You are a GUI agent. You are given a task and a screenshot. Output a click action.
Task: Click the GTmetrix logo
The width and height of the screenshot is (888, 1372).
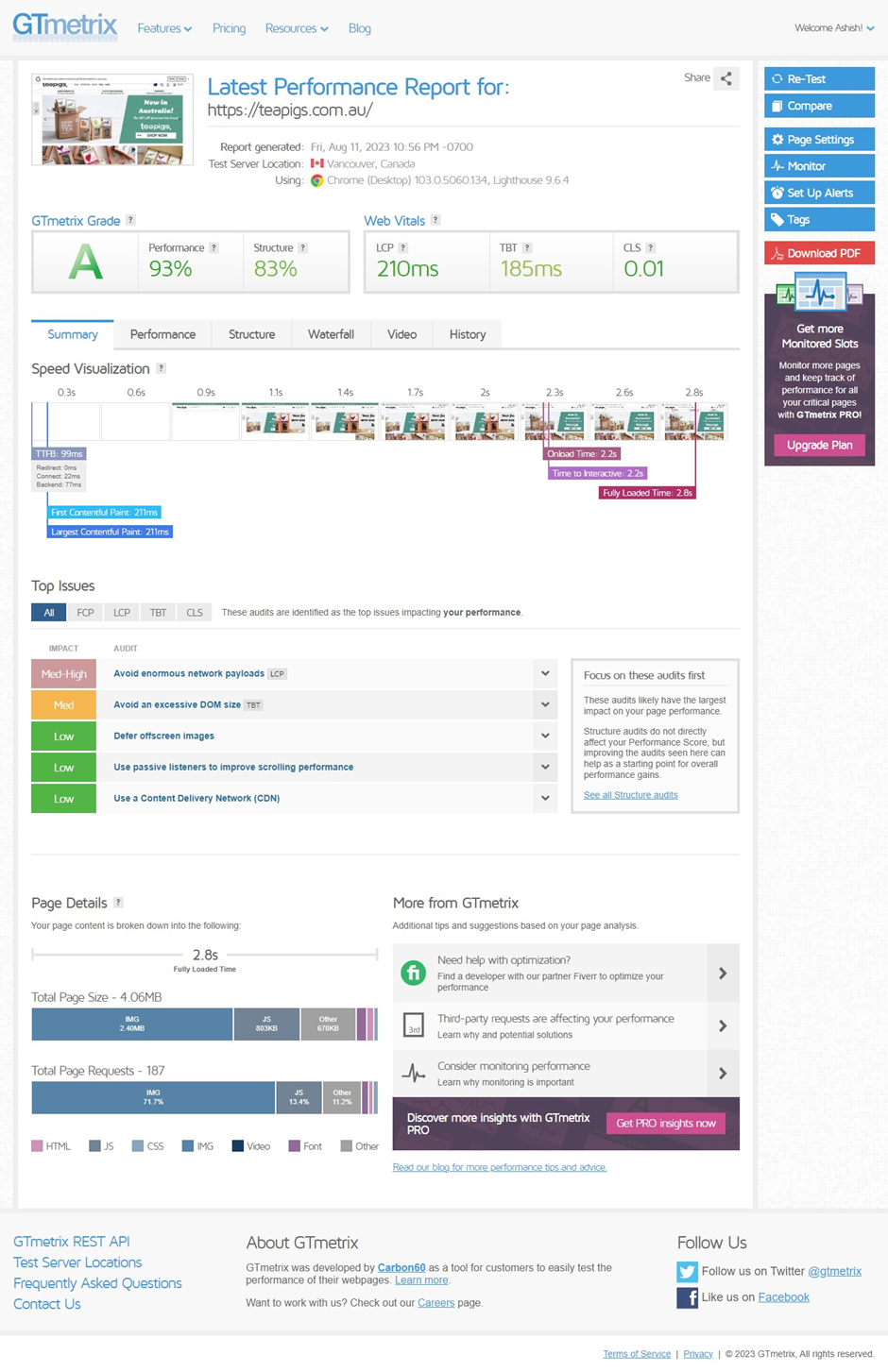tap(65, 25)
